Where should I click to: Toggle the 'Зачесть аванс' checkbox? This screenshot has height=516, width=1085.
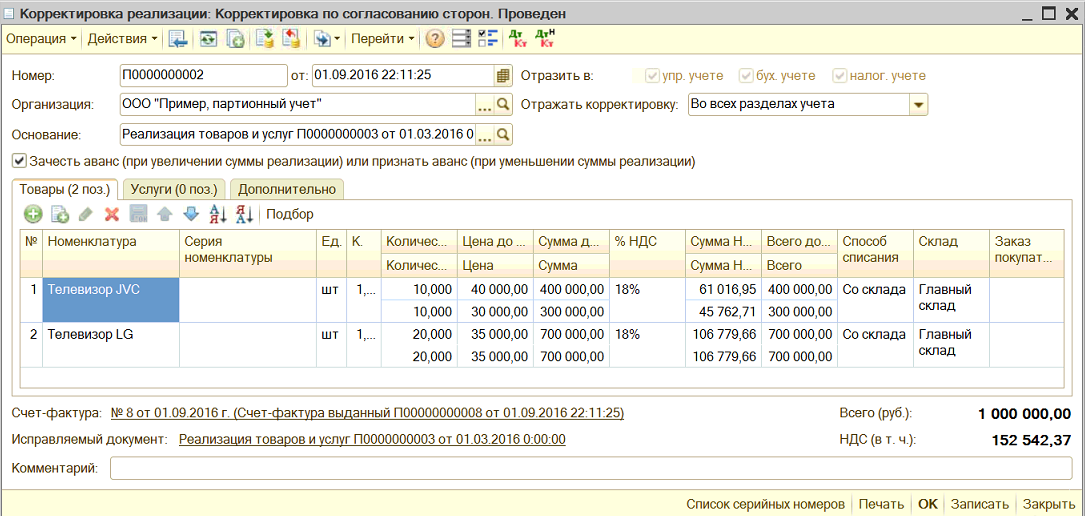coord(19,161)
